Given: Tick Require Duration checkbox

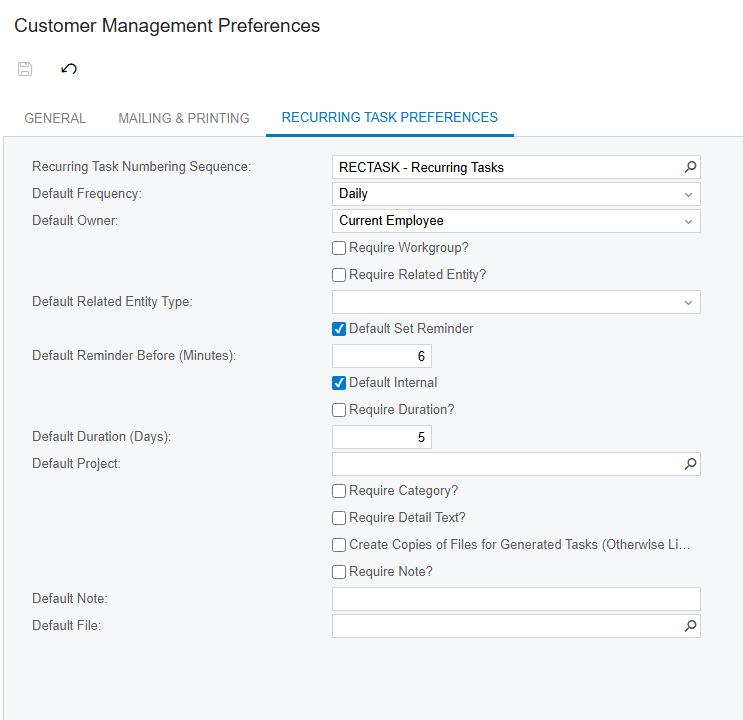Looking at the screenshot, I should coord(339,410).
